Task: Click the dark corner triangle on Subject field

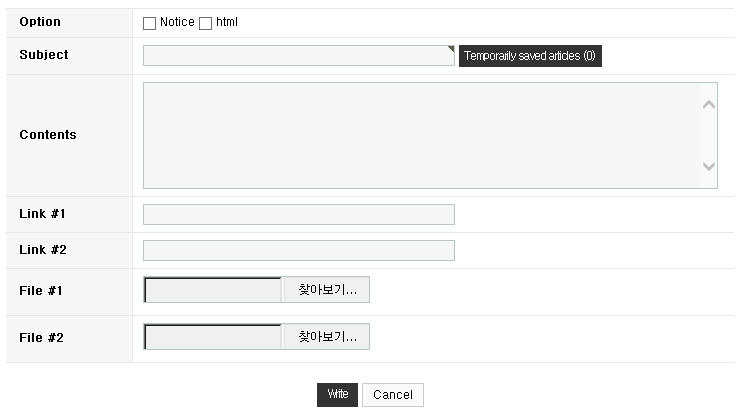Action: [x=451, y=49]
